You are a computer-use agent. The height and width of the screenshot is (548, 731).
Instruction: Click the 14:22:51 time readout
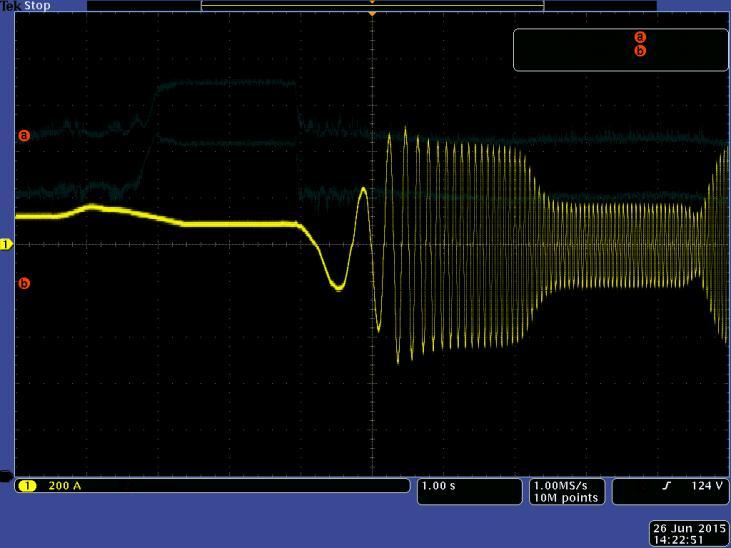678,540
